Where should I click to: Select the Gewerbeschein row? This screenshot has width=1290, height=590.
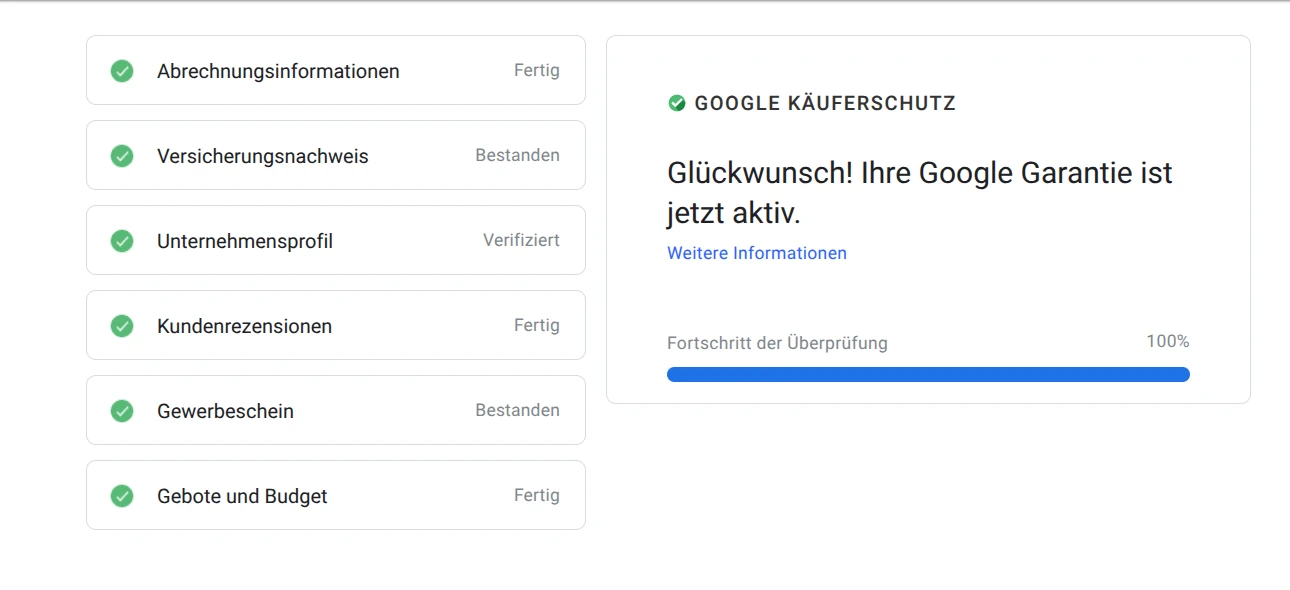click(336, 410)
